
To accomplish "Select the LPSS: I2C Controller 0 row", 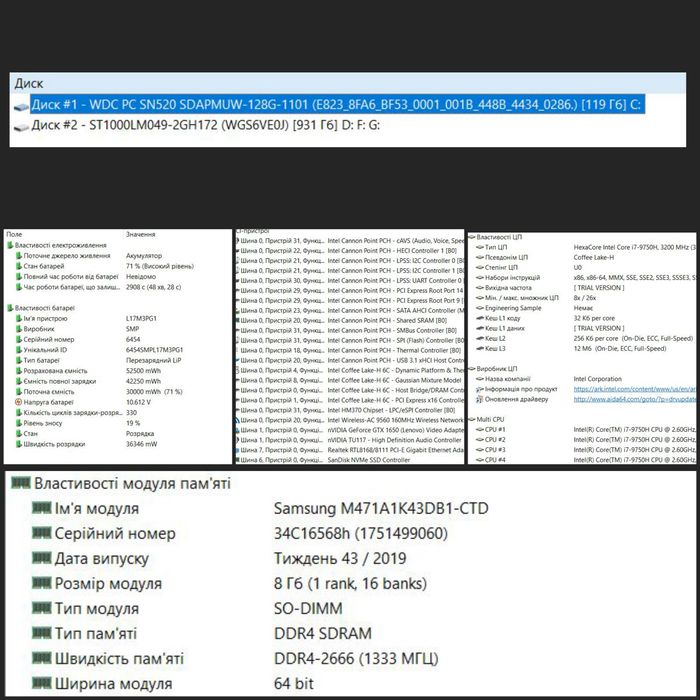I will click(350, 261).
